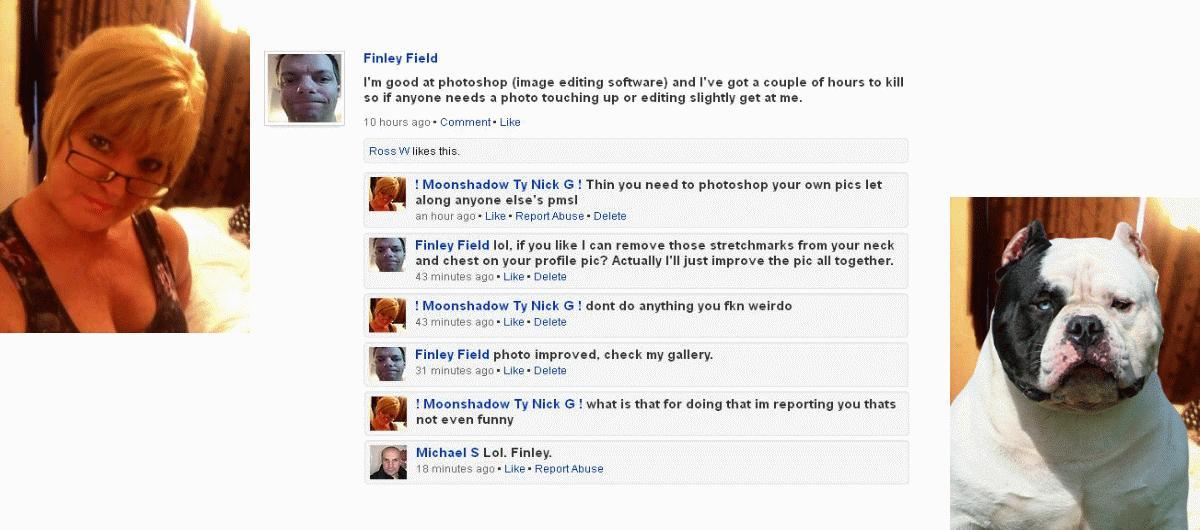Like Finley Field's main photoshop post
This screenshot has width=1200, height=530.
[510, 122]
